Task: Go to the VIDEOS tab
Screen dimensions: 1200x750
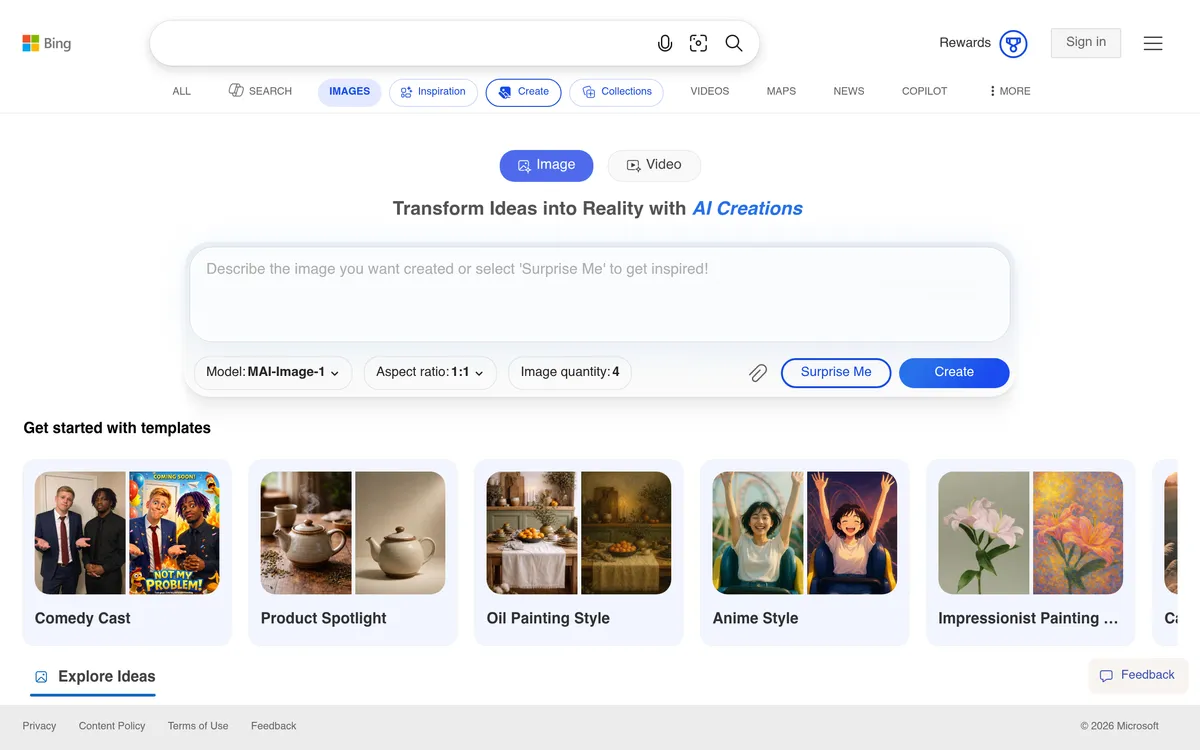Action: click(709, 91)
